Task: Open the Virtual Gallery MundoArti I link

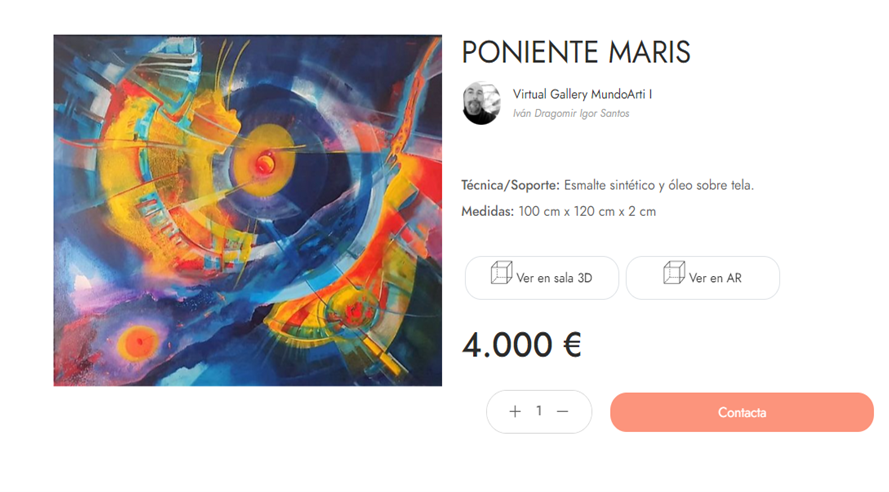Action: pyautogui.click(x=582, y=94)
